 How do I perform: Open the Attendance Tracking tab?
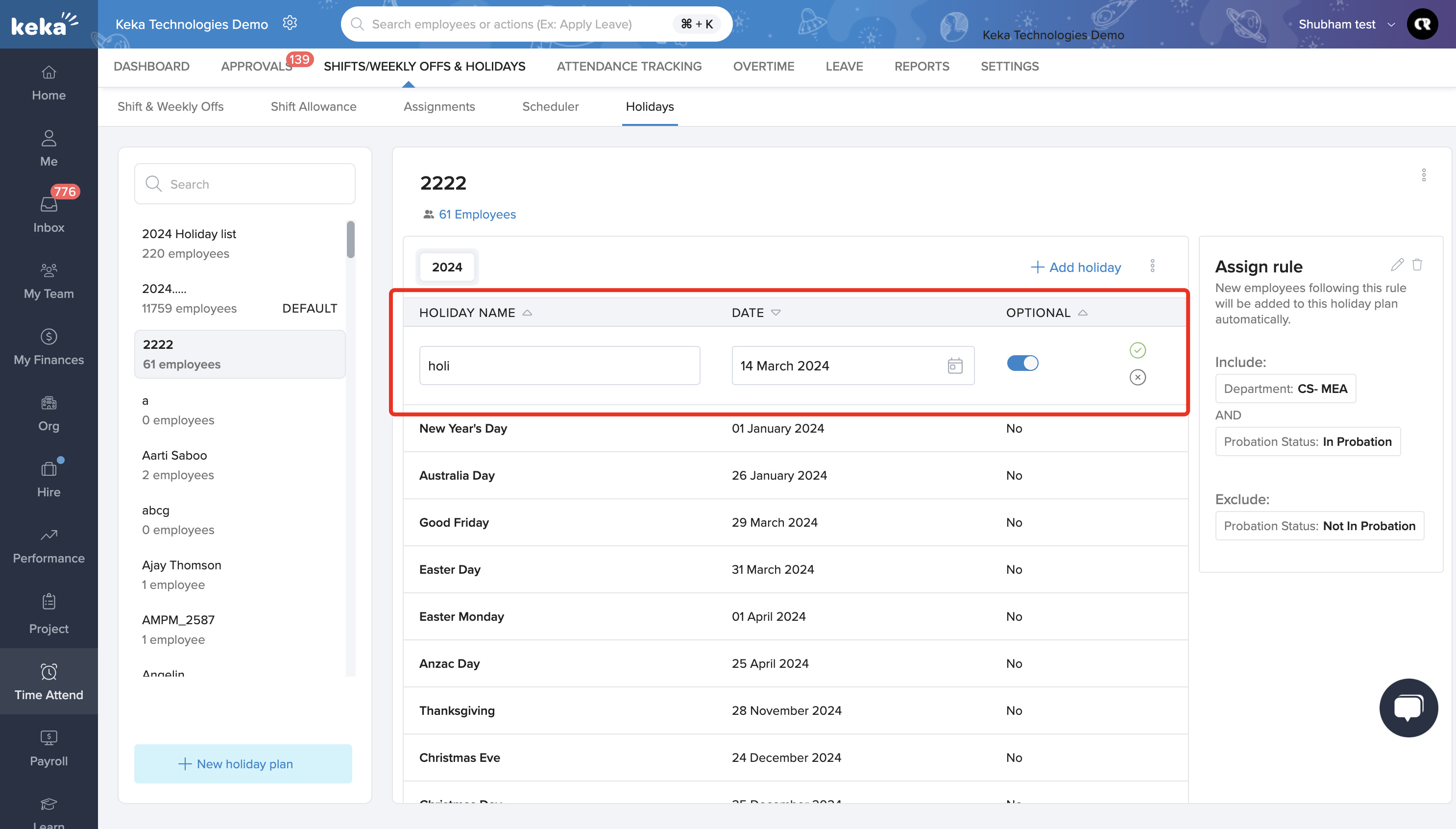(x=629, y=66)
